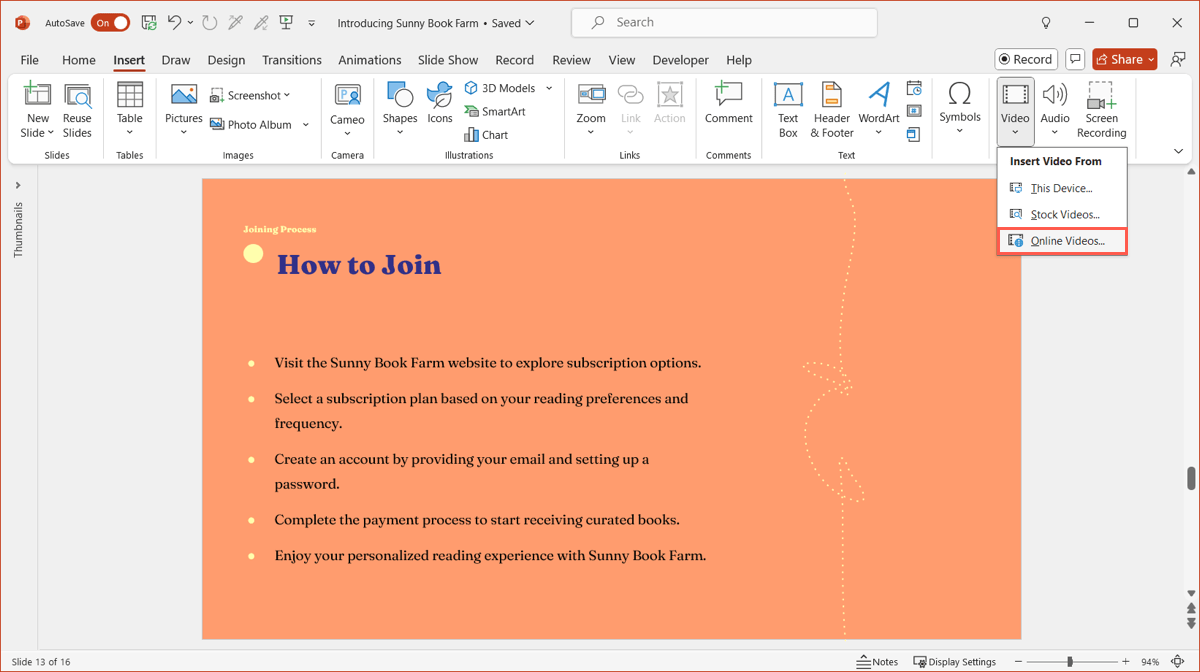Toggle Notes pane in status bar
This screenshot has height=672, width=1200.
(877, 661)
